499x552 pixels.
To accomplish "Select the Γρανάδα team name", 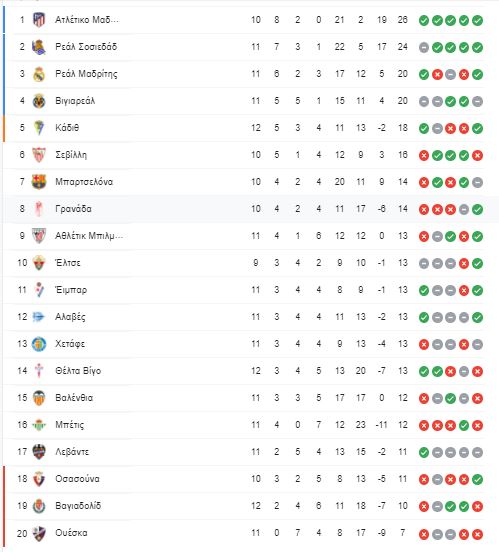I will pyautogui.click(x=73, y=209).
